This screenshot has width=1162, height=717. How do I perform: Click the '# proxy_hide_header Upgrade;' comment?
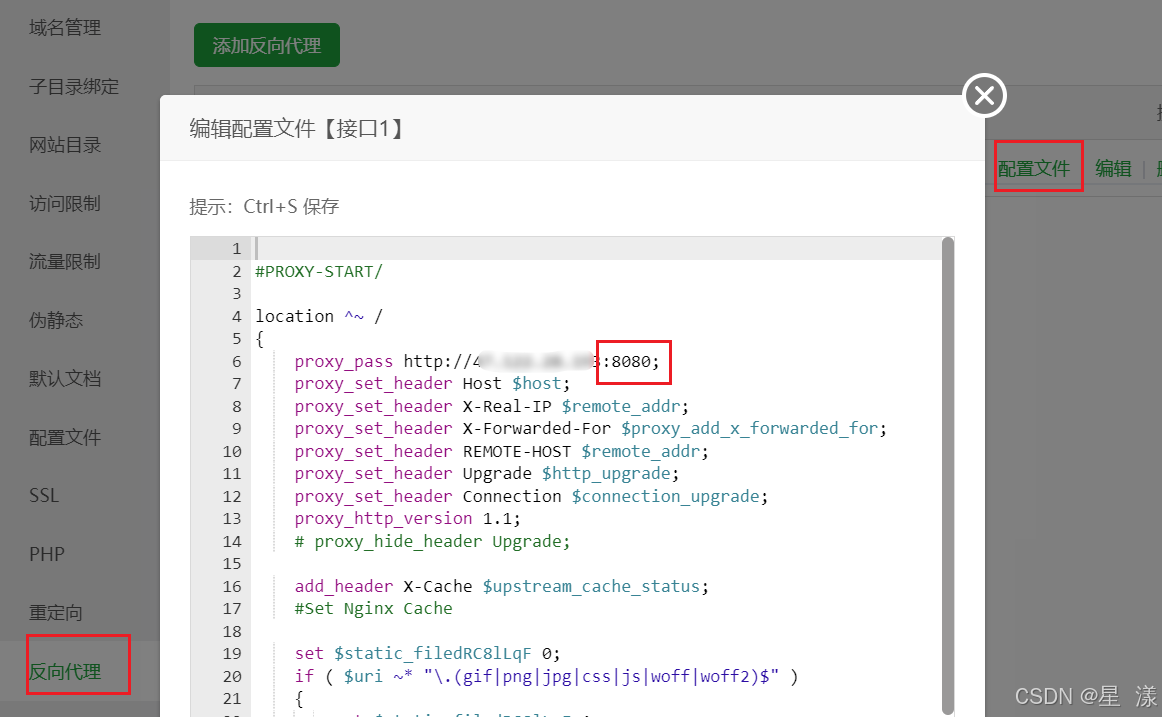(432, 541)
